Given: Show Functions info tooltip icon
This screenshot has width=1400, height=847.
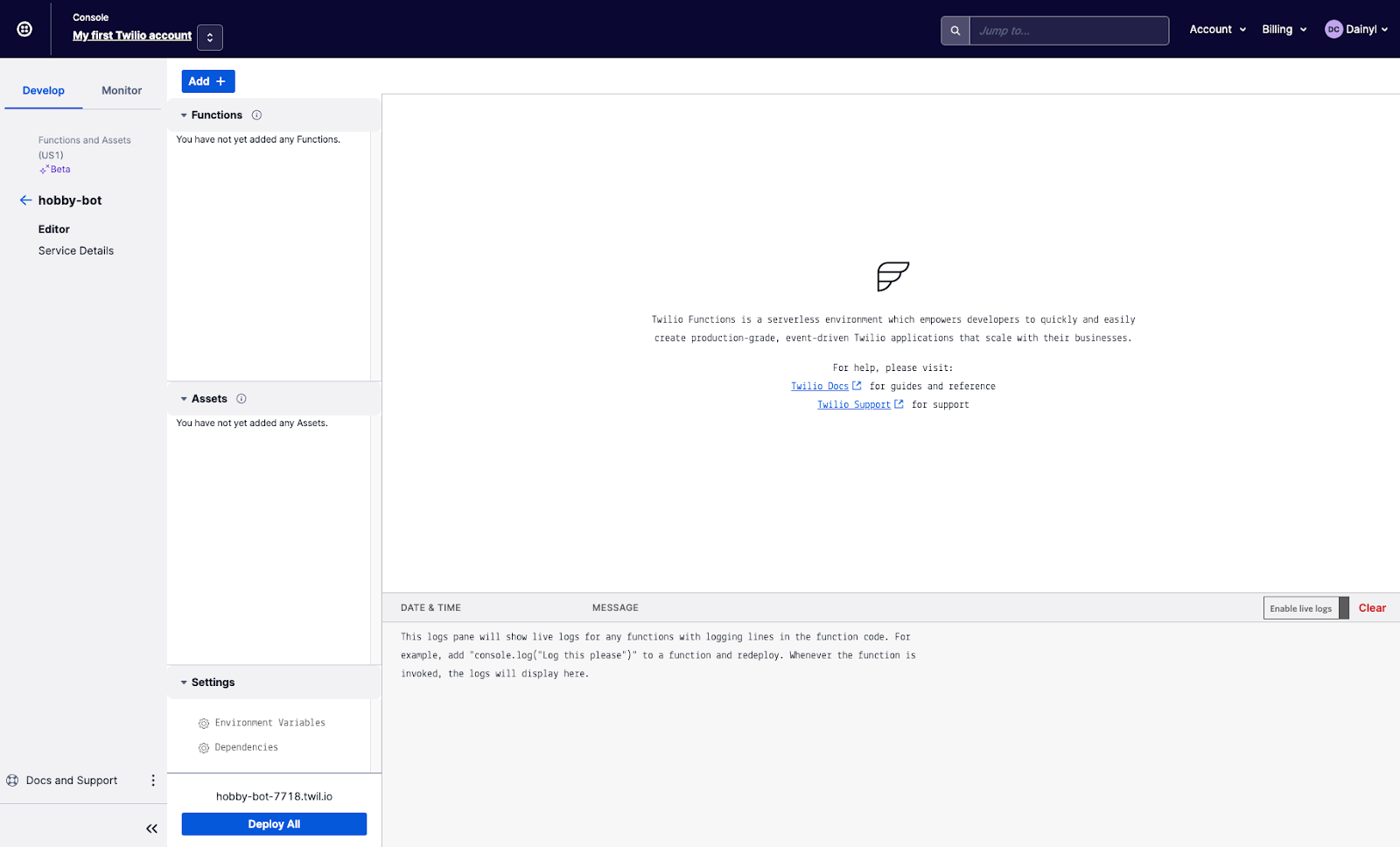Looking at the screenshot, I should pyautogui.click(x=256, y=115).
